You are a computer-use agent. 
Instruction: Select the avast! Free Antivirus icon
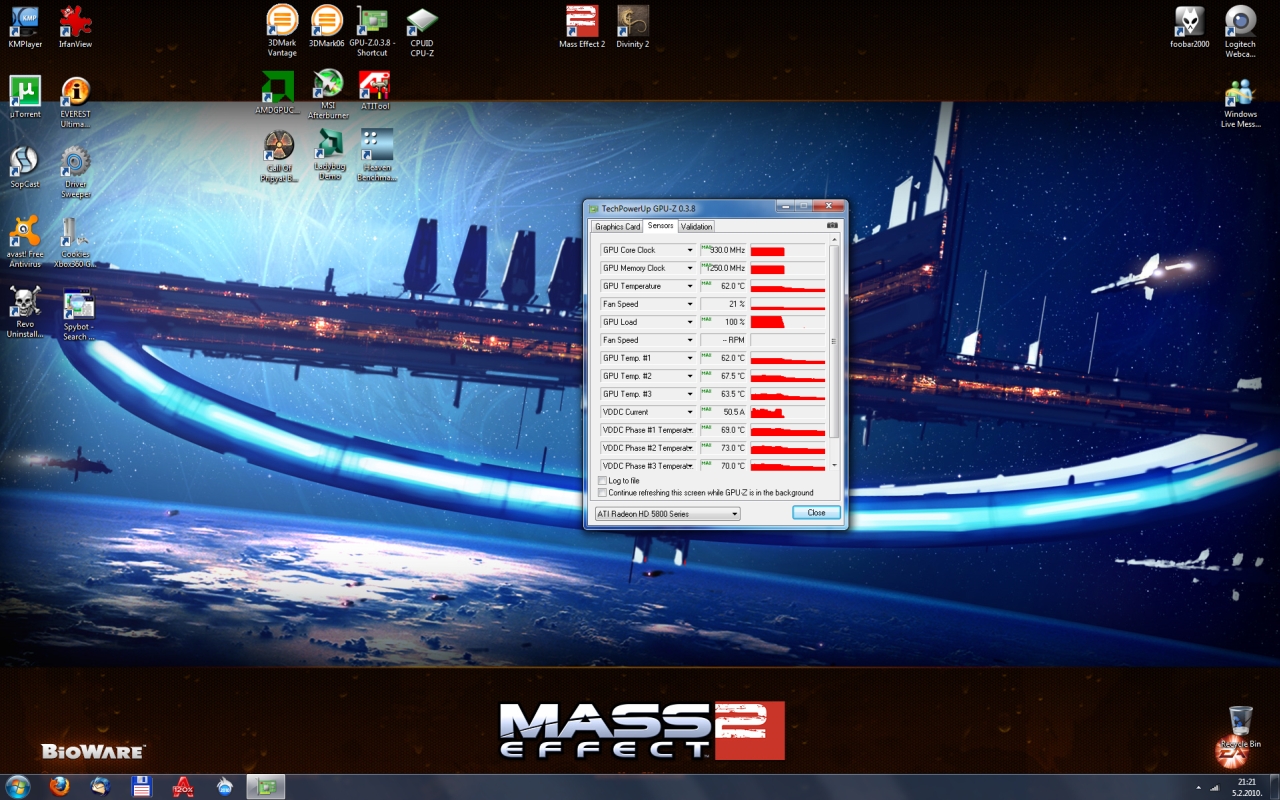(25, 242)
